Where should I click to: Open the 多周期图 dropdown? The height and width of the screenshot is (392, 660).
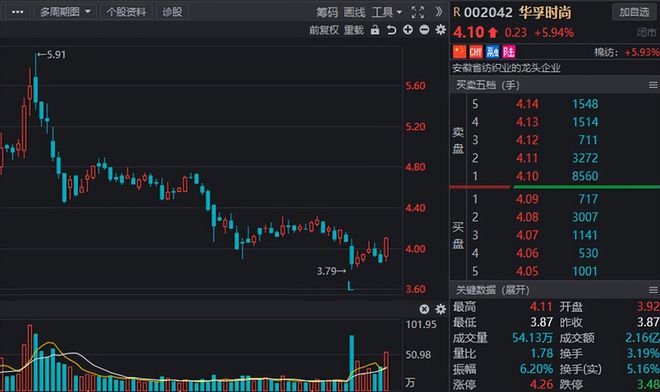pyautogui.click(x=65, y=12)
